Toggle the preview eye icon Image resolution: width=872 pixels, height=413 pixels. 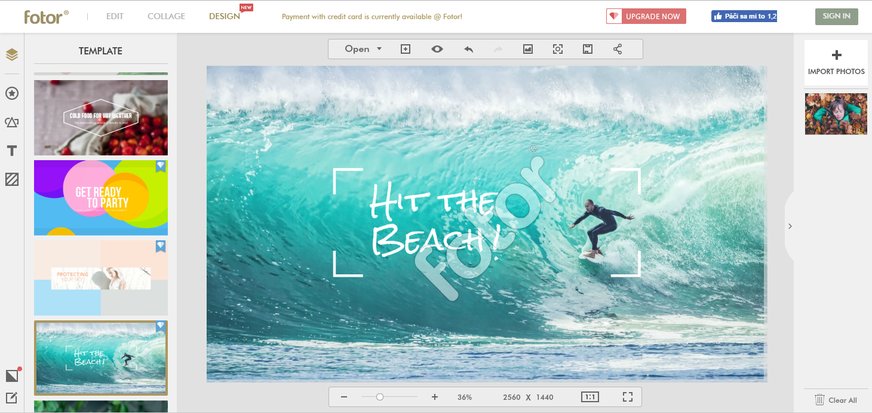coord(437,49)
